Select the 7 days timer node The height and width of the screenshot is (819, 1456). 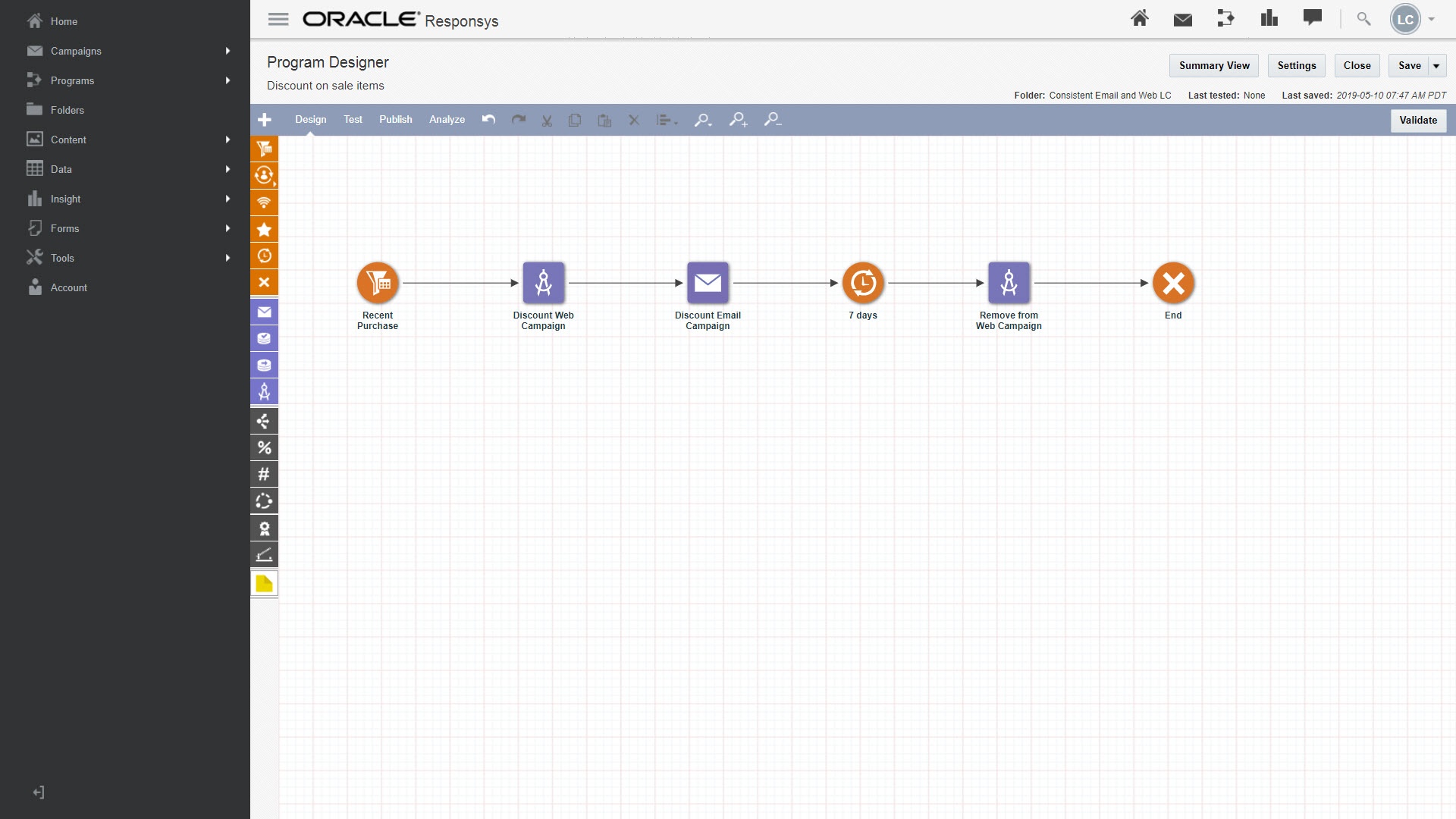[863, 283]
